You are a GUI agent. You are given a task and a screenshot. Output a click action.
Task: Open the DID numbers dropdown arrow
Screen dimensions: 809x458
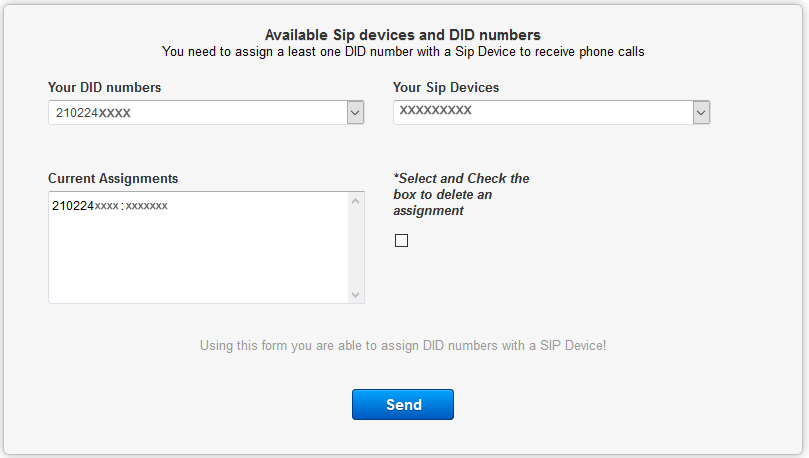[x=355, y=113]
